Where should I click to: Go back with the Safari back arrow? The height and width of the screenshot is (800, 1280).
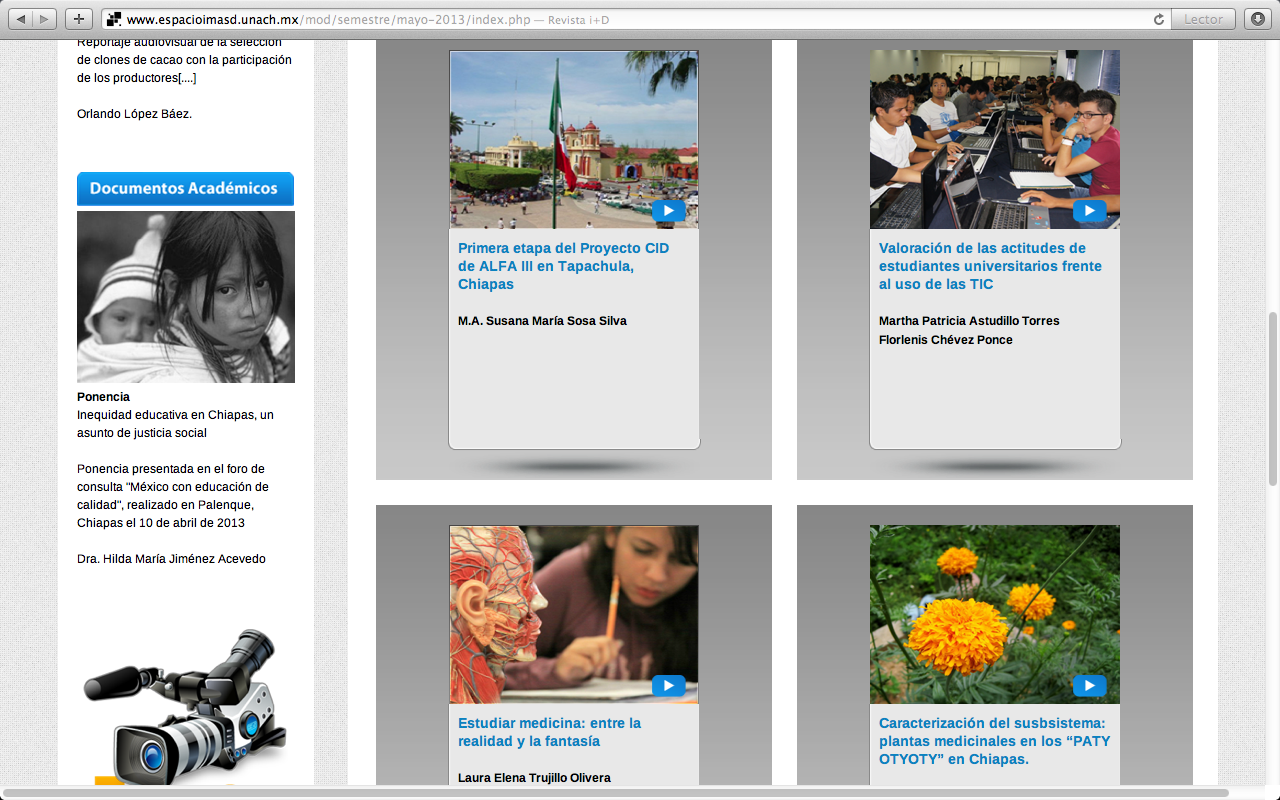21,19
